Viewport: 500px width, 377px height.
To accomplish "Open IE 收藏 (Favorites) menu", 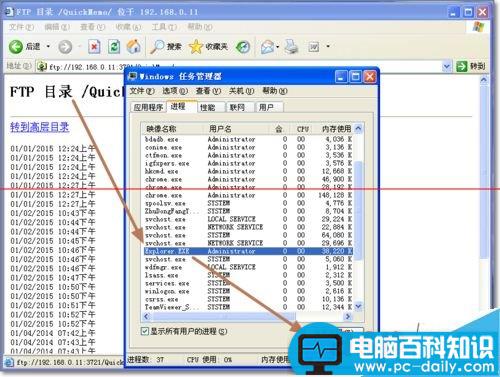I will pyautogui.click(x=128, y=27).
